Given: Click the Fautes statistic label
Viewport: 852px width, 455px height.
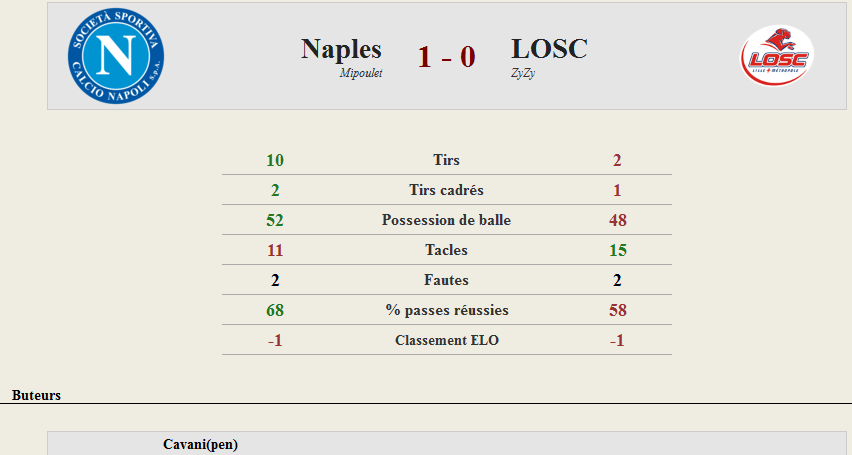Looking at the screenshot, I should pos(446,279).
